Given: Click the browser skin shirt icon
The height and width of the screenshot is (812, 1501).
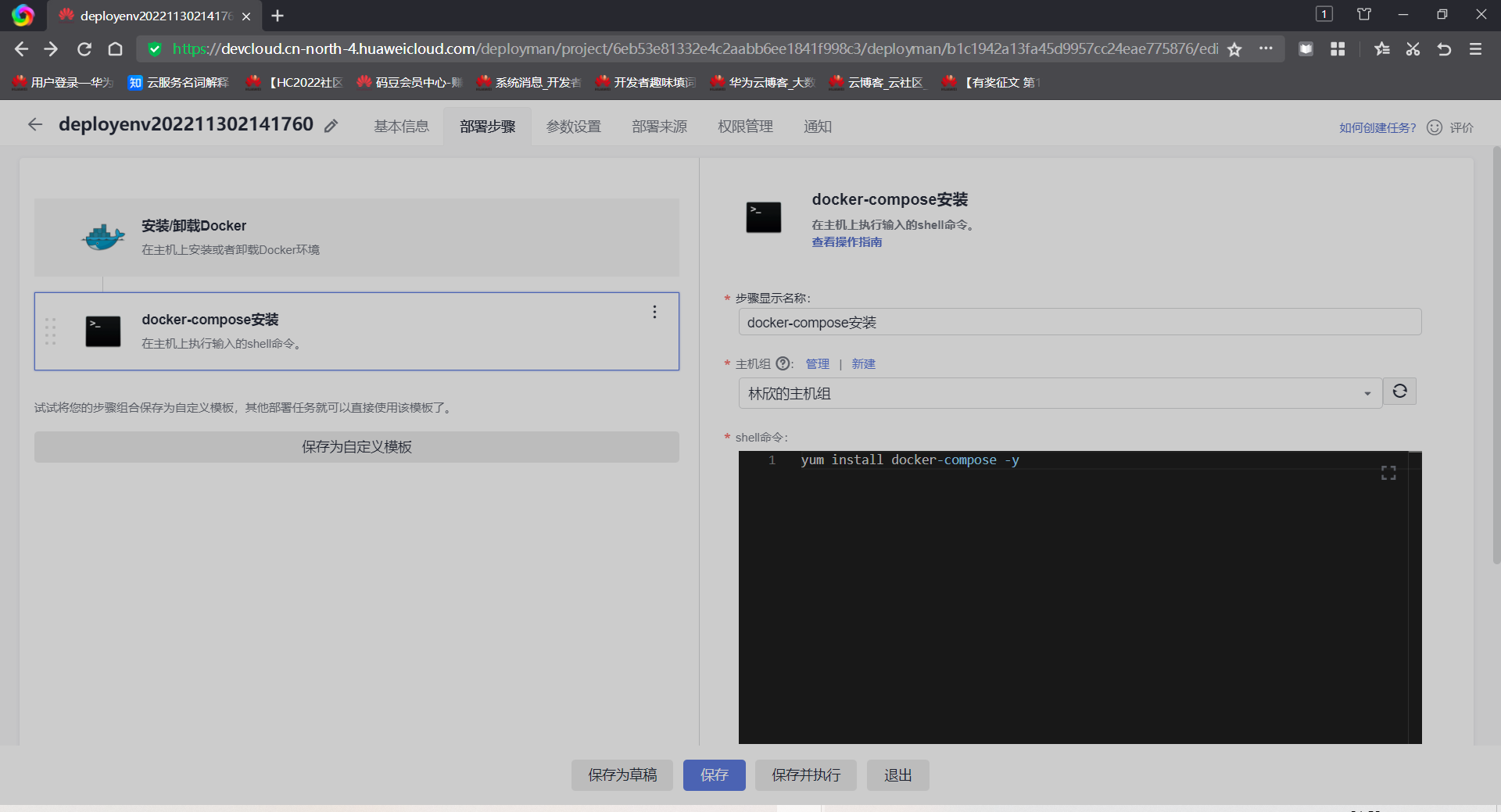Looking at the screenshot, I should click(x=1364, y=14).
